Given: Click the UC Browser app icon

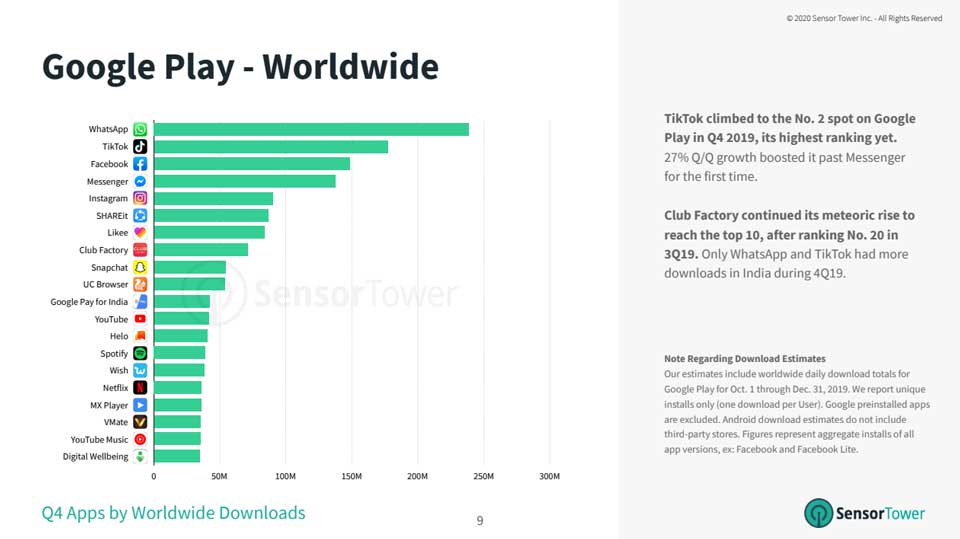Looking at the screenshot, I should [x=140, y=284].
